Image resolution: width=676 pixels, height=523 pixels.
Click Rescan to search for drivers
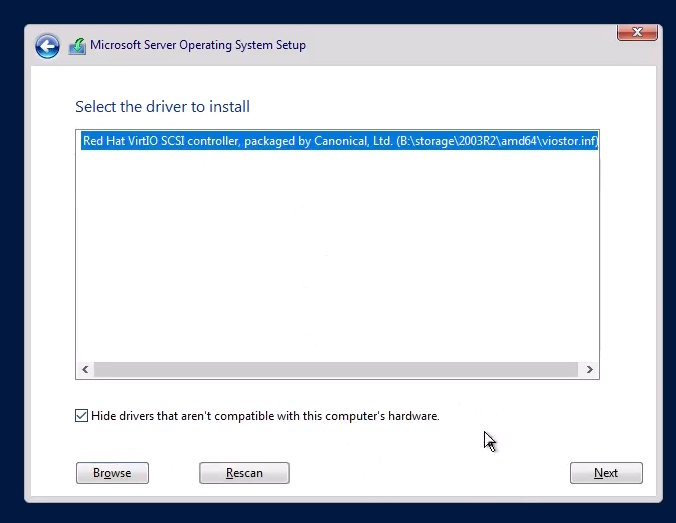(244, 473)
